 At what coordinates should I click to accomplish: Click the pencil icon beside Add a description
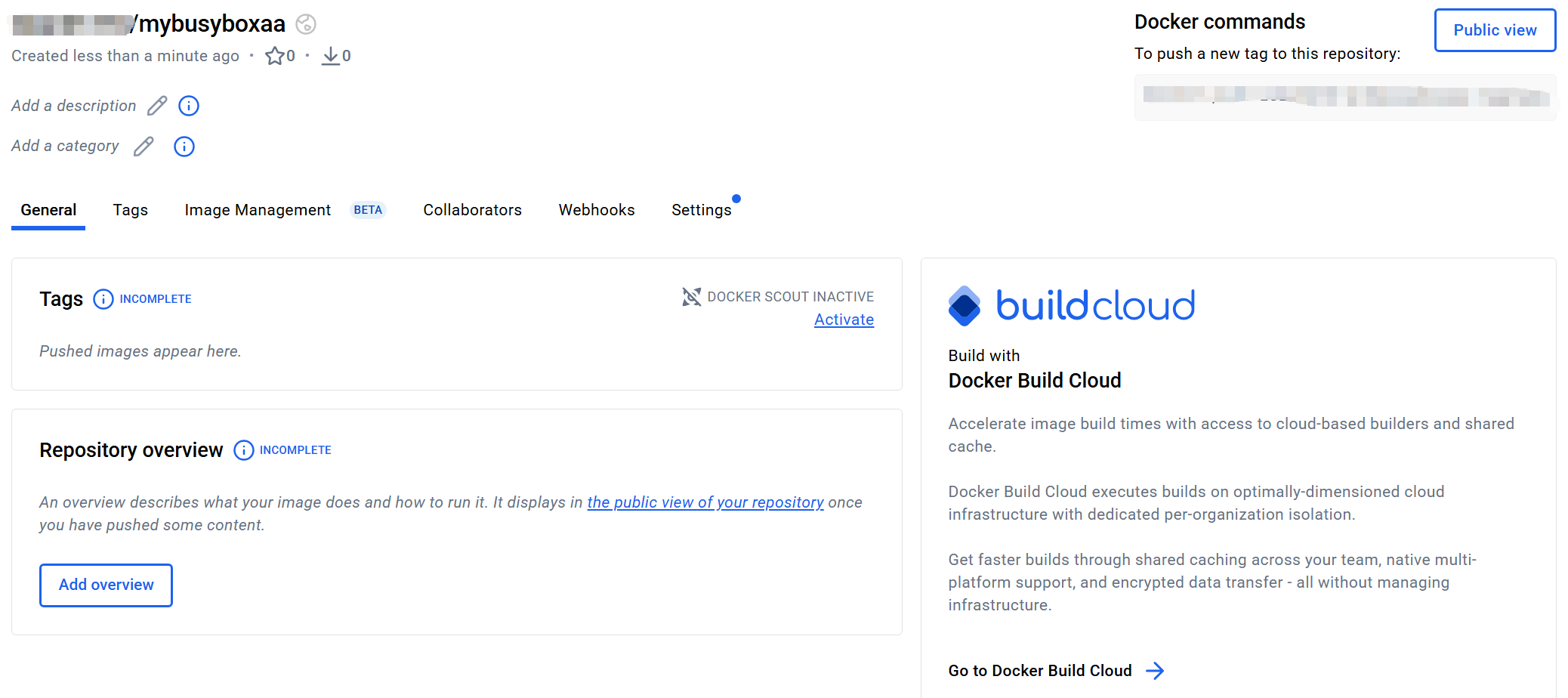pos(157,106)
